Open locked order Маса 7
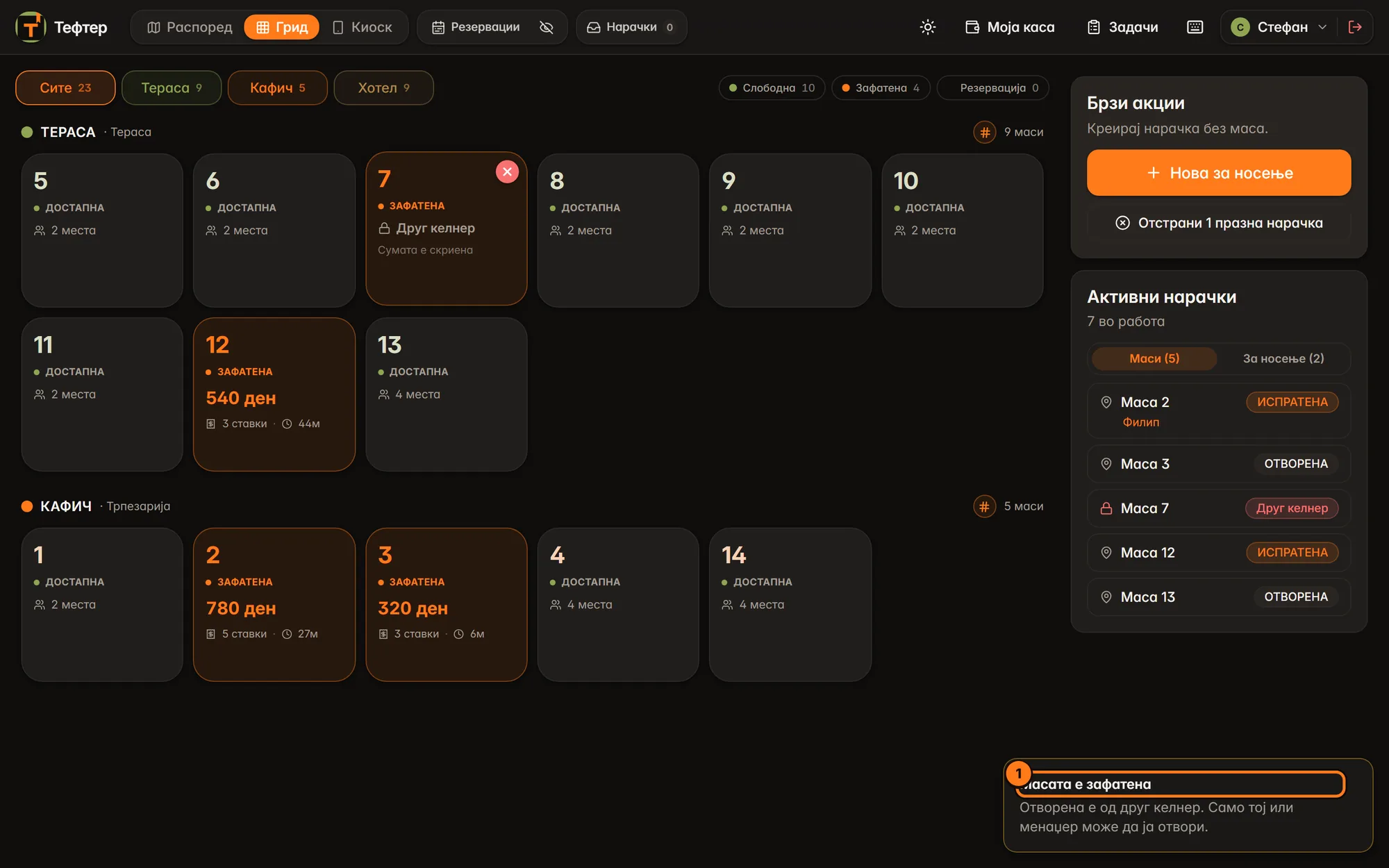This screenshot has width=1389, height=868. pos(1219,508)
